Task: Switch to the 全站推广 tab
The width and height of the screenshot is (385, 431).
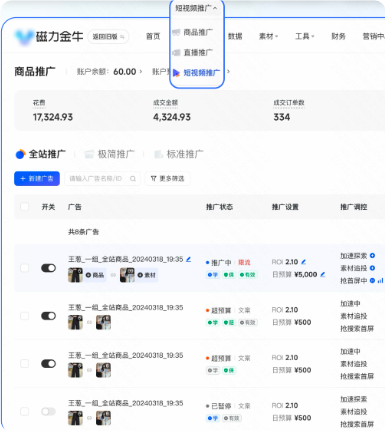Action: [x=41, y=154]
